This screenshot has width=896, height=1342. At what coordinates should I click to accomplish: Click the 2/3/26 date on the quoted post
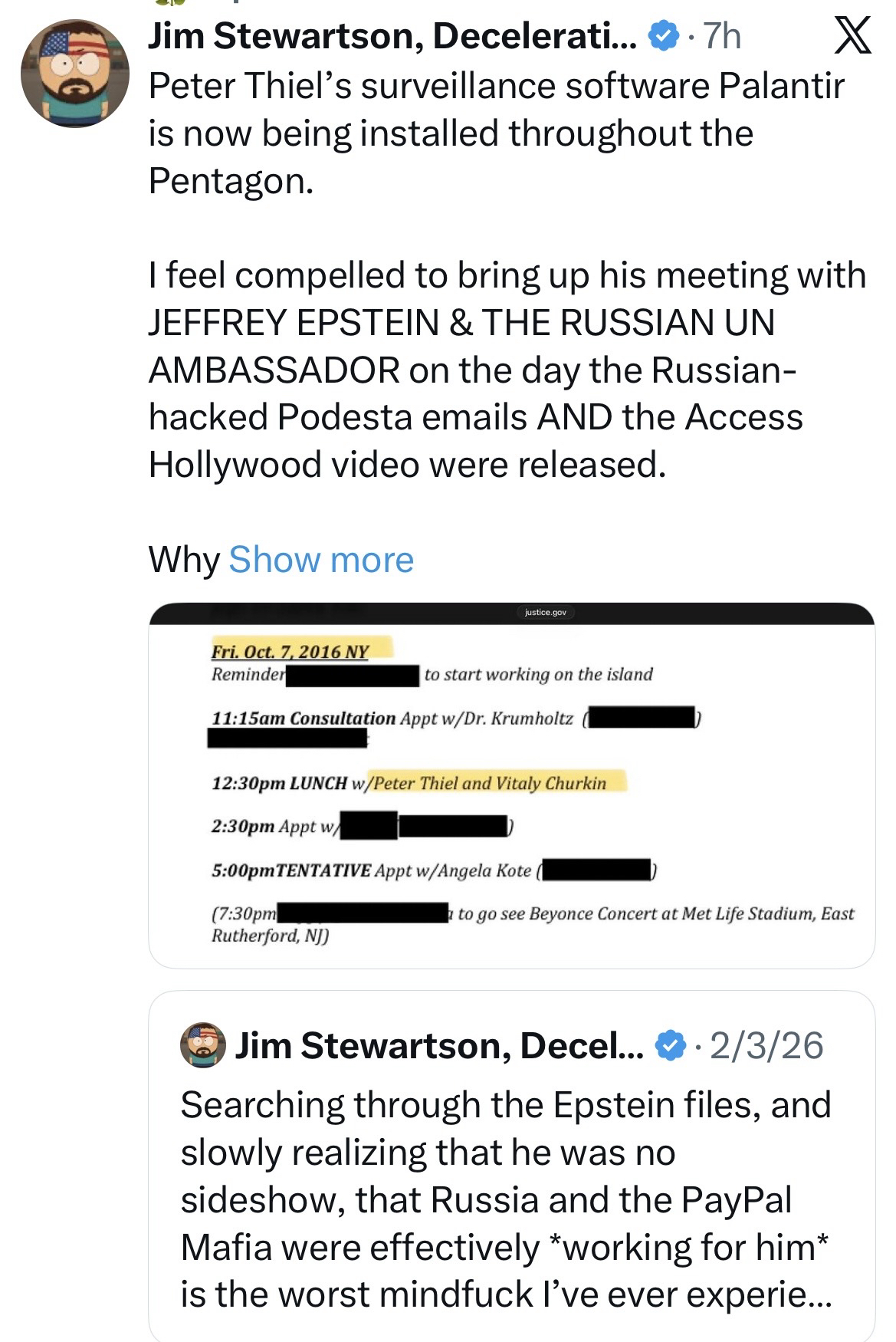(x=766, y=1045)
